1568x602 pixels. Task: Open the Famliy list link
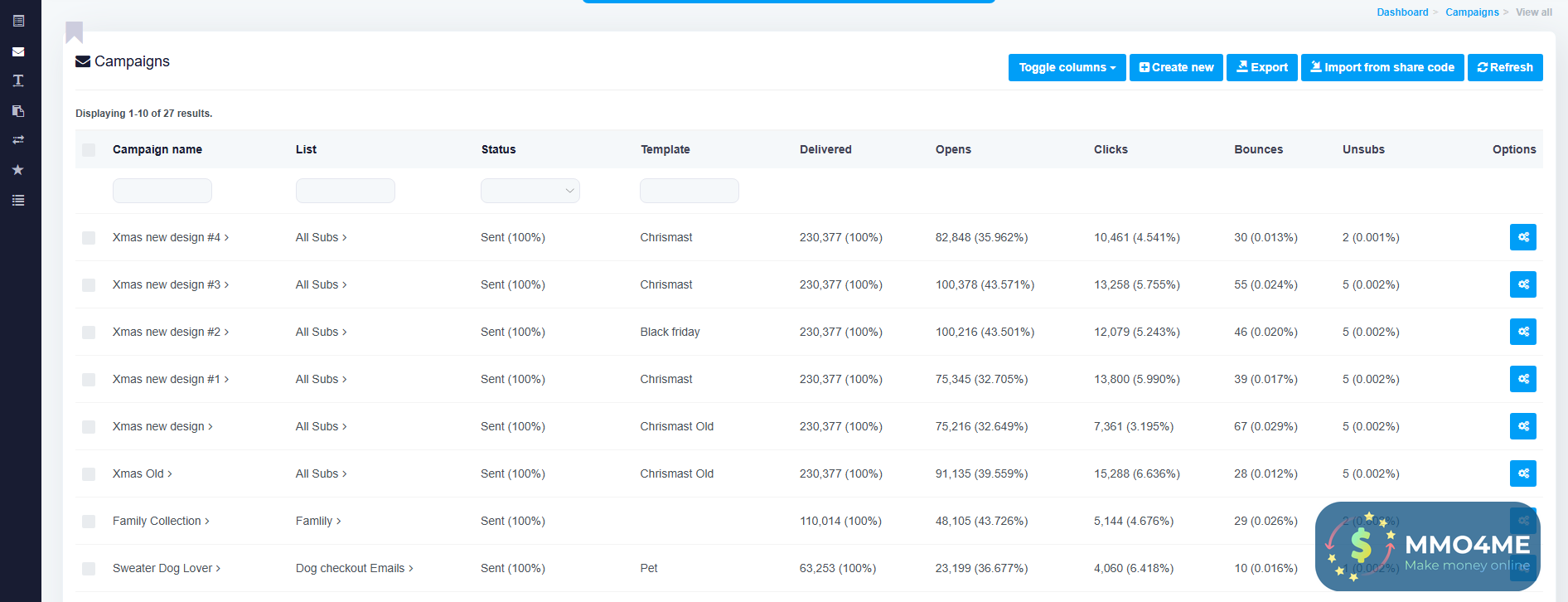coord(318,521)
